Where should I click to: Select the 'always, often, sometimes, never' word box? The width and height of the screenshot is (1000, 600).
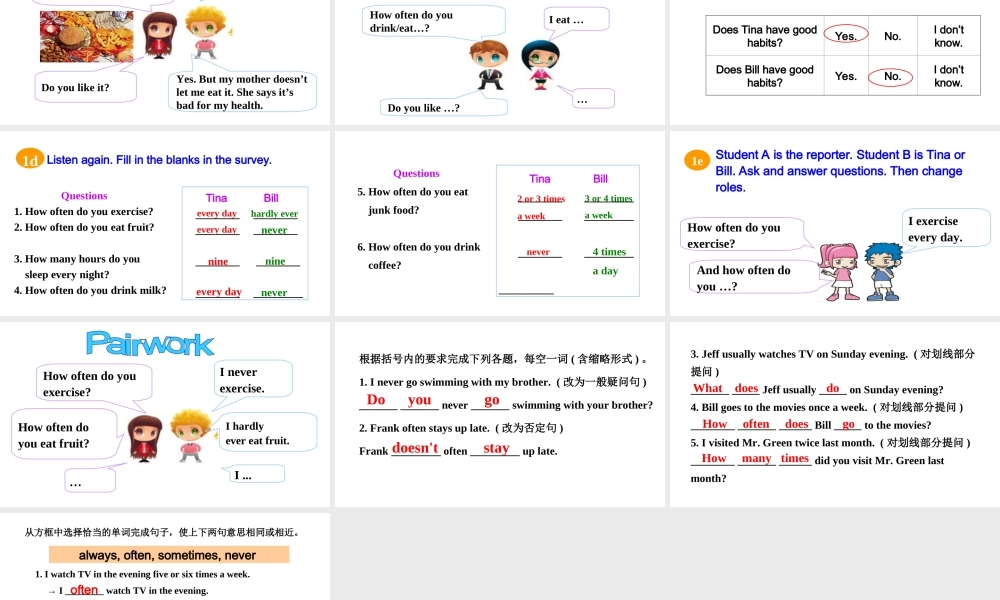coord(167,555)
